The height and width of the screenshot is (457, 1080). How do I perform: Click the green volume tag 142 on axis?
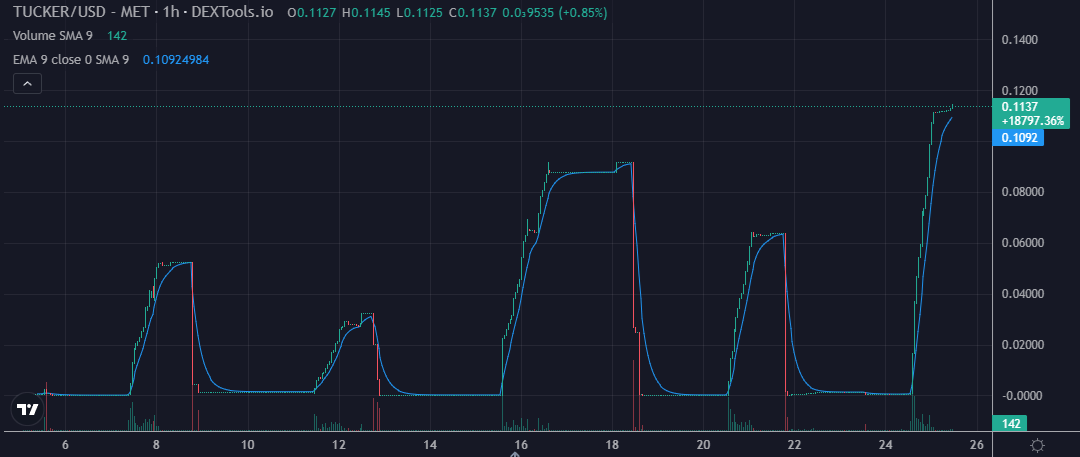pyautogui.click(x=1010, y=423)
